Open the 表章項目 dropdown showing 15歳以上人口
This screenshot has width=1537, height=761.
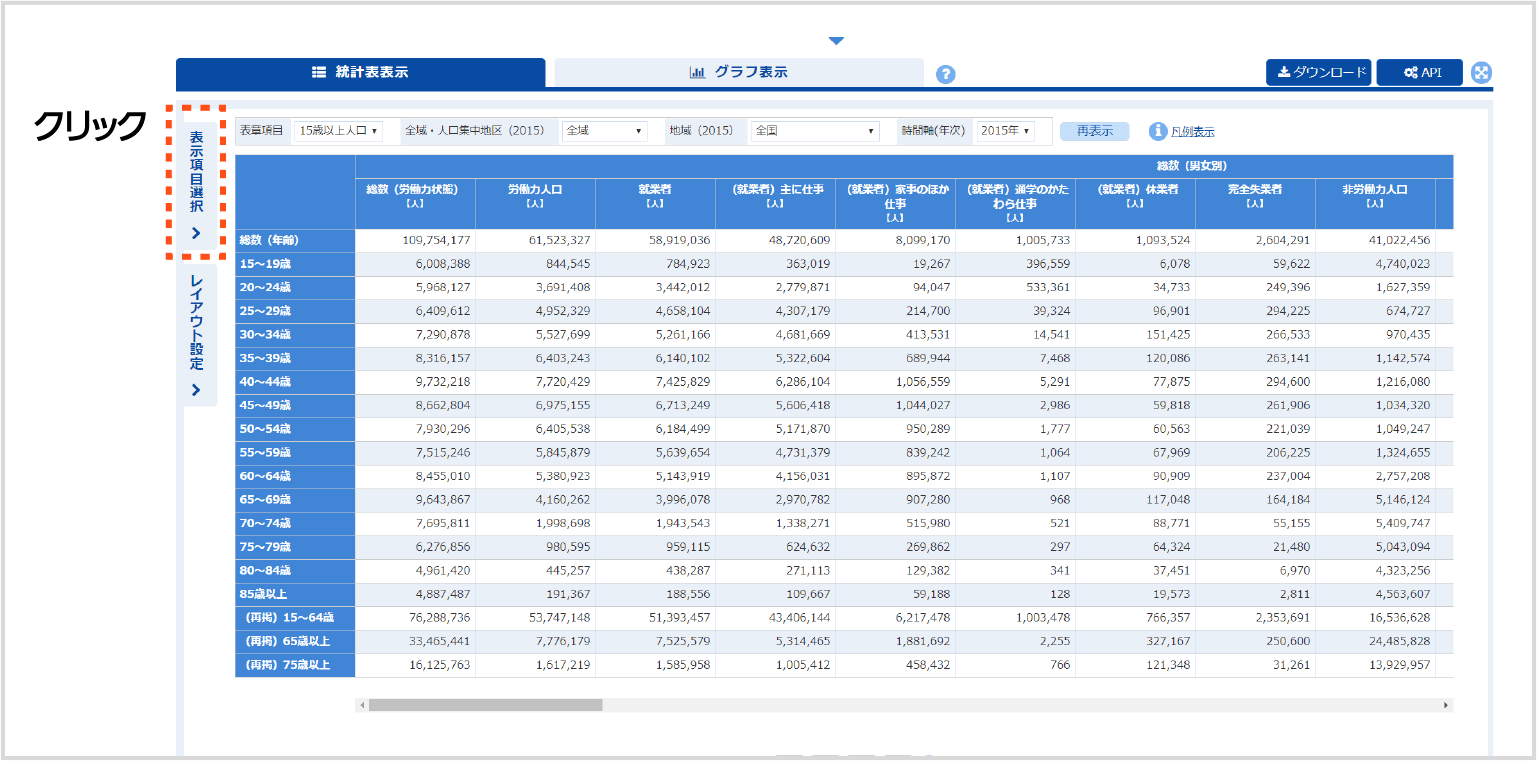[338, 131]
